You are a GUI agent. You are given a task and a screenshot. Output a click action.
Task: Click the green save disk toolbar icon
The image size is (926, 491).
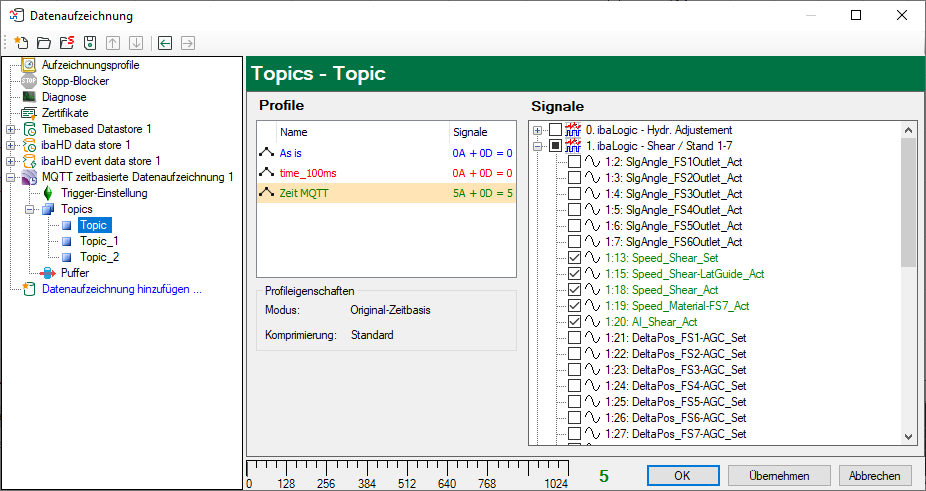90,43
